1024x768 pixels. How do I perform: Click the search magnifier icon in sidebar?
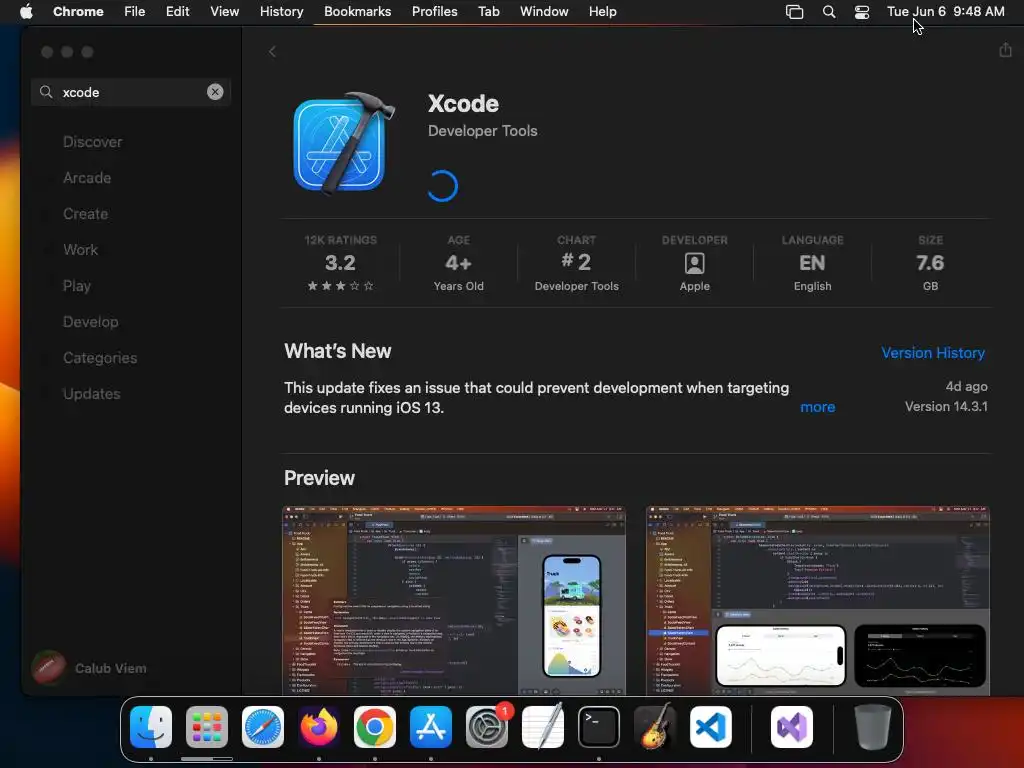(x=46, y=92)
